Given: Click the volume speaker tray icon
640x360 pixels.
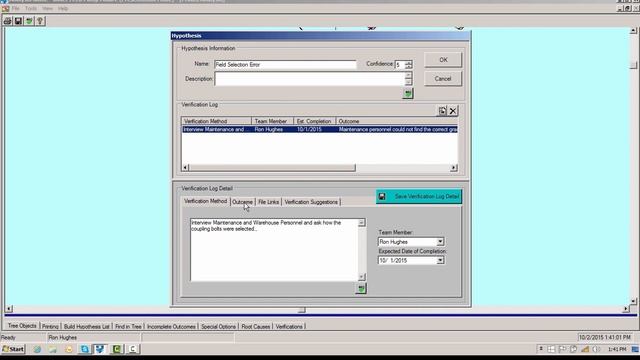Looking at the screenshot, I should pyautogui.click(x=596, y=349).
